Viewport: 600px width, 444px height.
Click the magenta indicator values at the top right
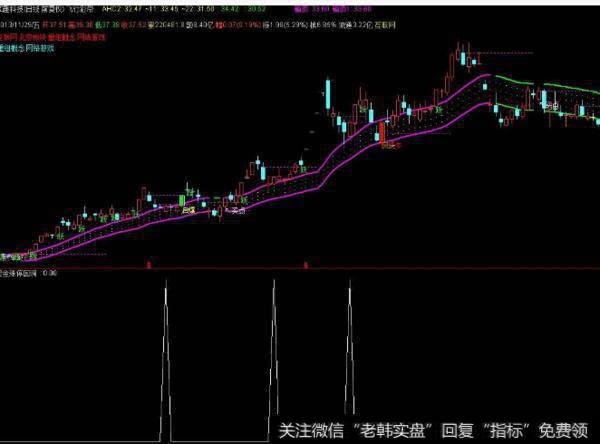[333, 9]
